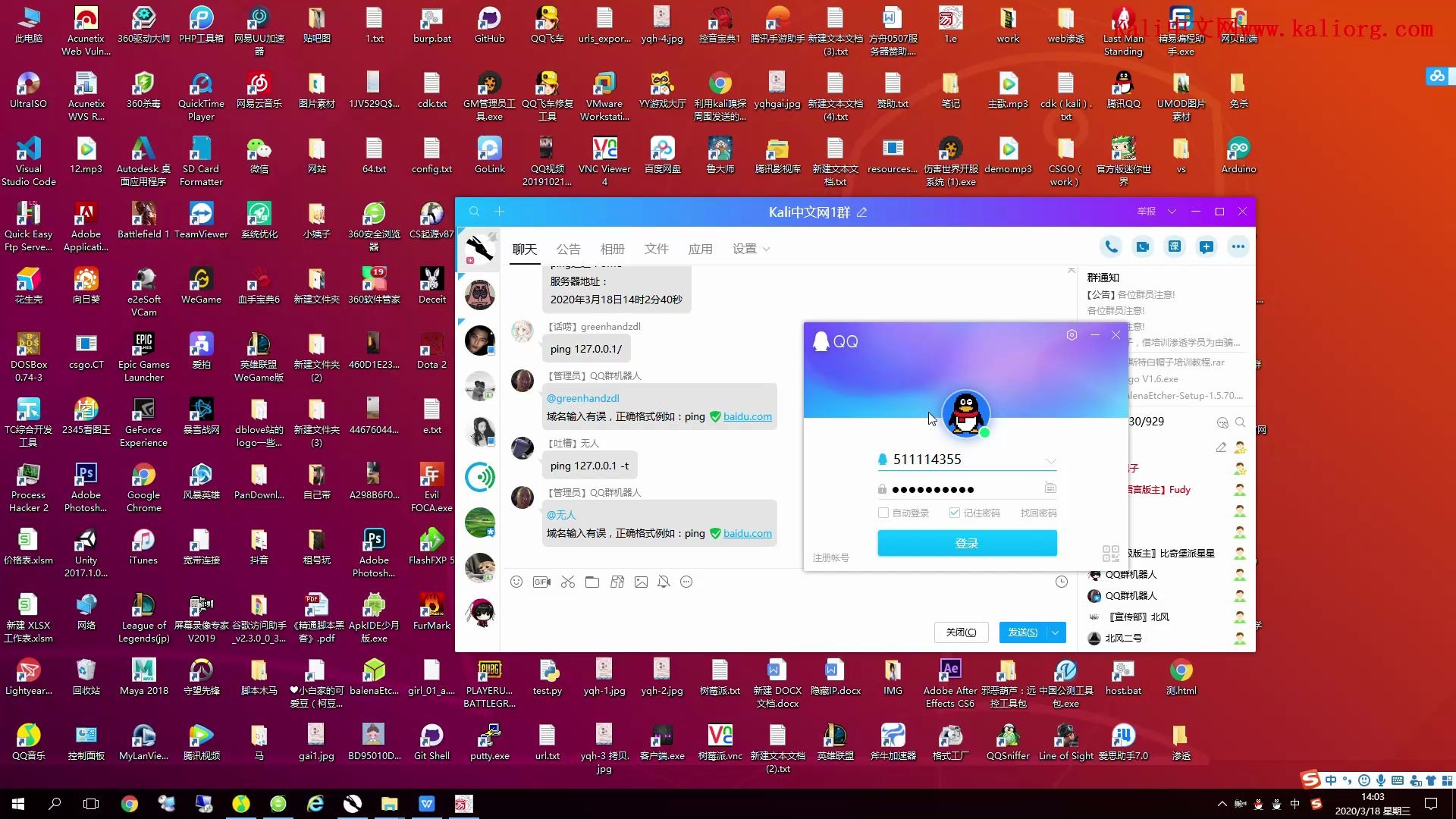Click the 登录 login button
The width and height of the screenshot is (1456, 819).
[967, 543]
